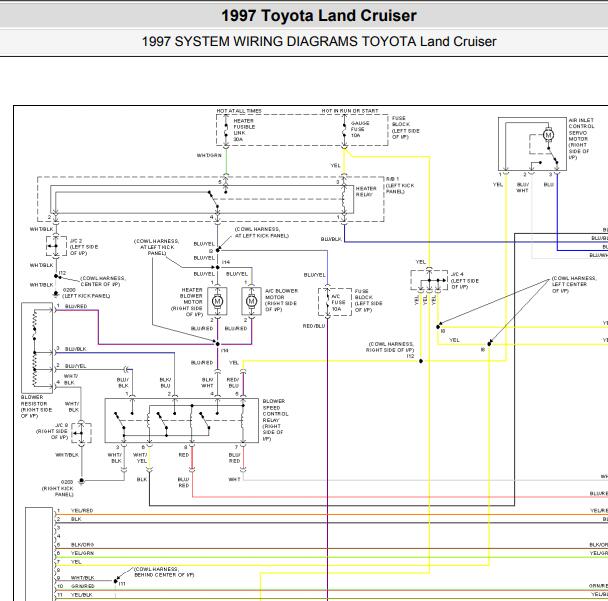This screenshot has height=601, width=608.
Task: Click the A/C Fuse 10A box
Action: pyautogui.click(x=335, y=302)
